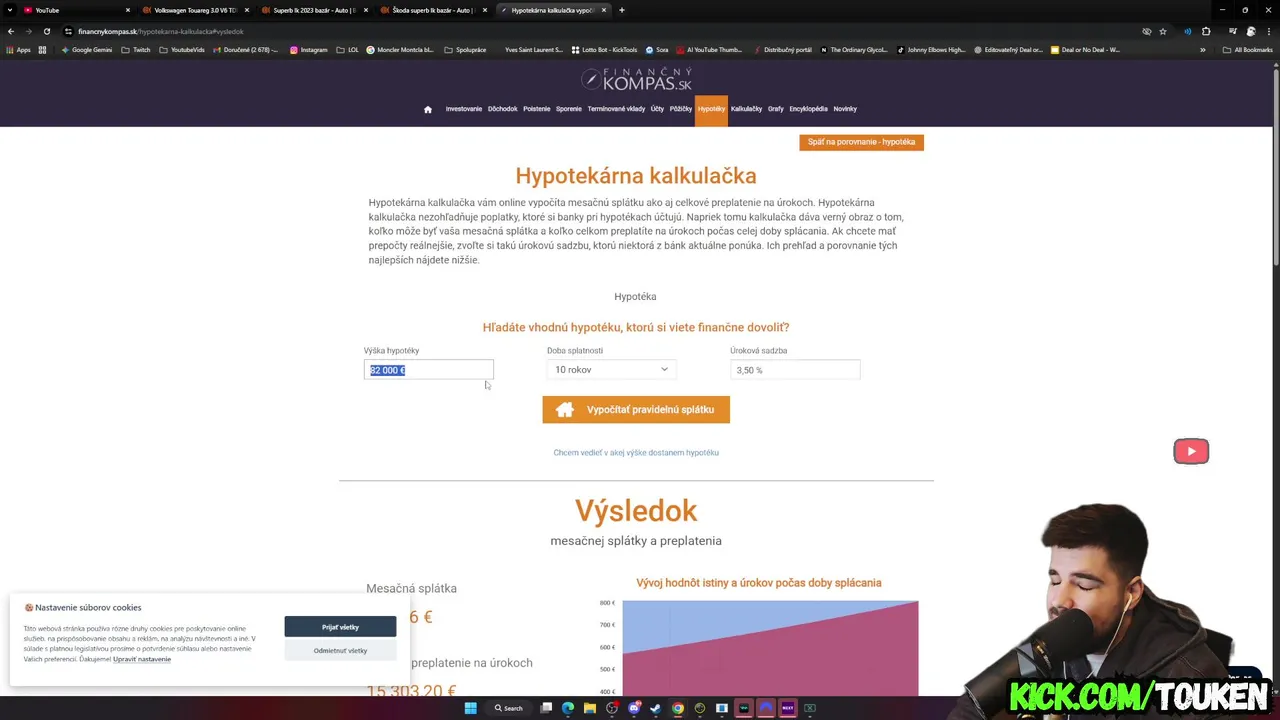Screen dimensions: 1280x720
Task: Open File Explorer from taskbar
Action: (590, 708)
